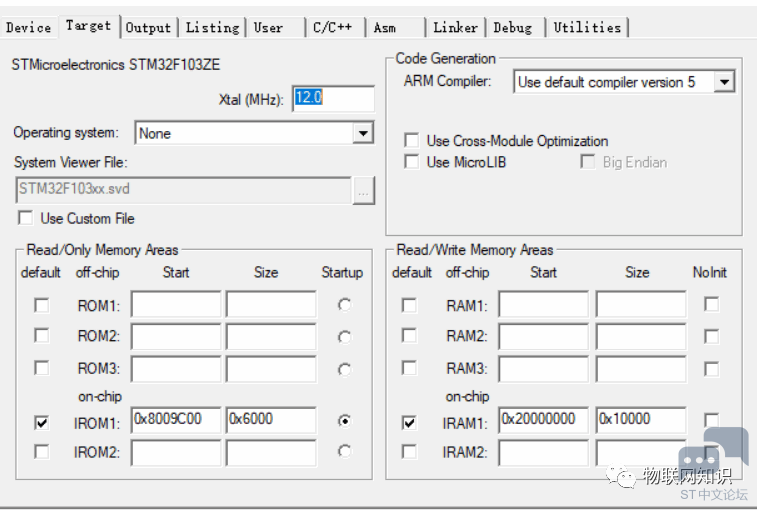Toggle the Use MicroLIB checkbox
This screenshot has width=757, height=510.
coord(411,162)
